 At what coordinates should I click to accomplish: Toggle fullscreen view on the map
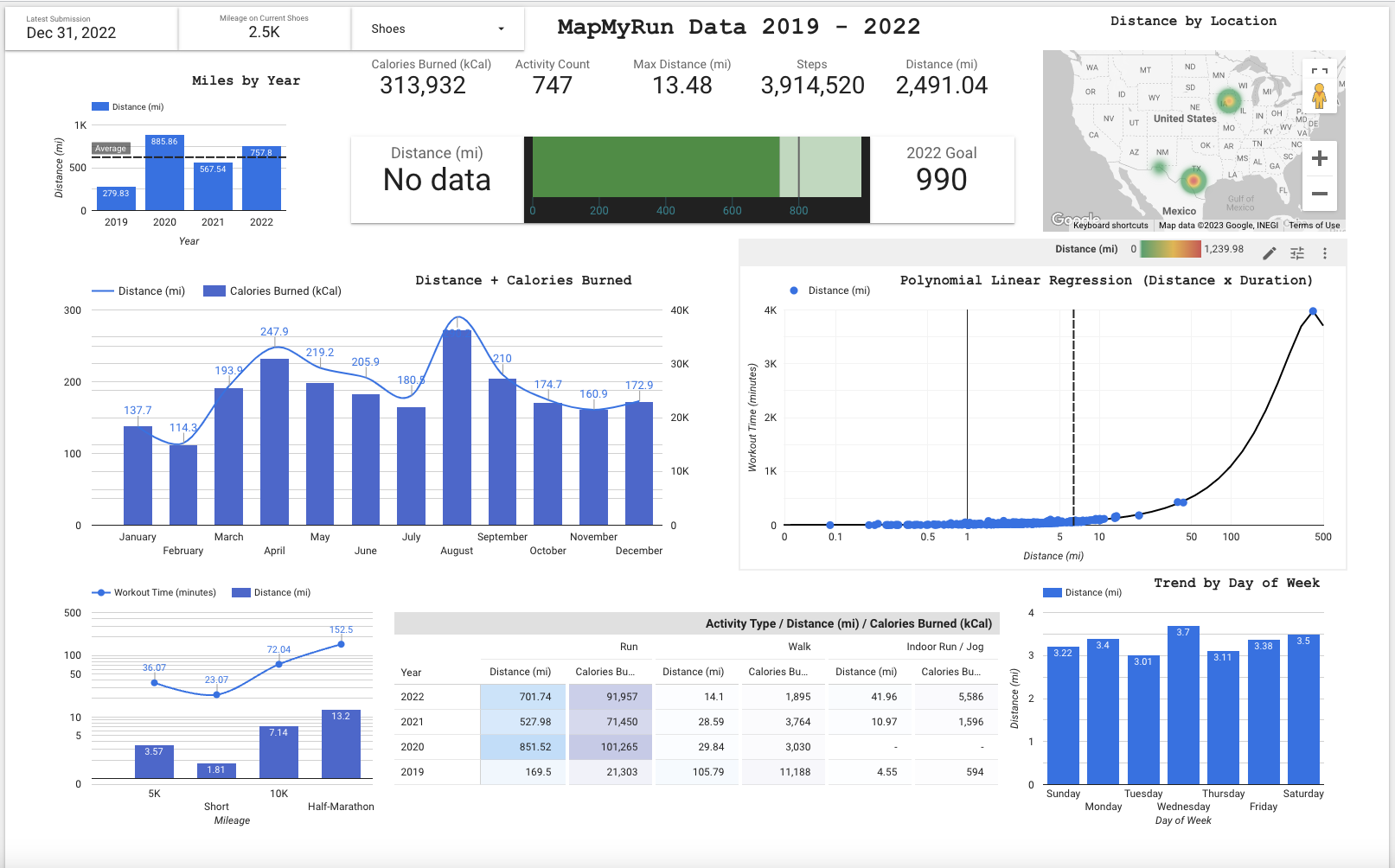(1319, 72)
